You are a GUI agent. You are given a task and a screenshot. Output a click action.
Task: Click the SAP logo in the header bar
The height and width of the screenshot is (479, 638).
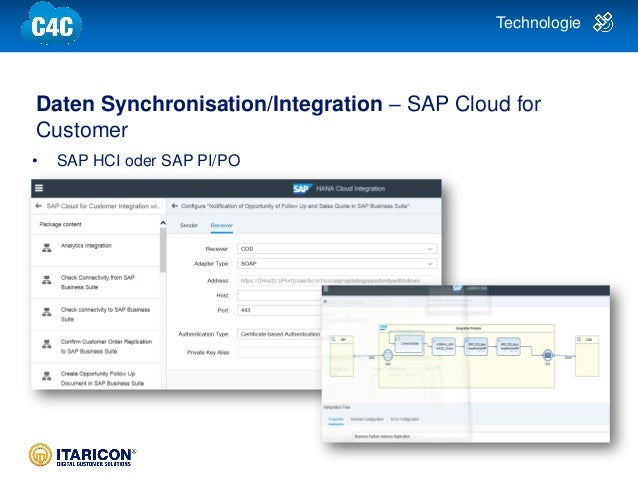(x=302, y=189)
